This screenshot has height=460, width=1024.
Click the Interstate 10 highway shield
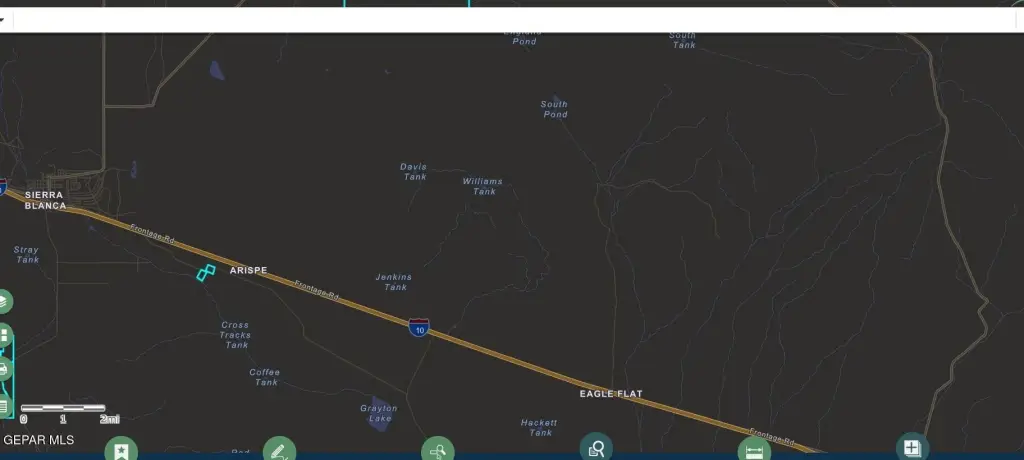click(x=419, y=326)
